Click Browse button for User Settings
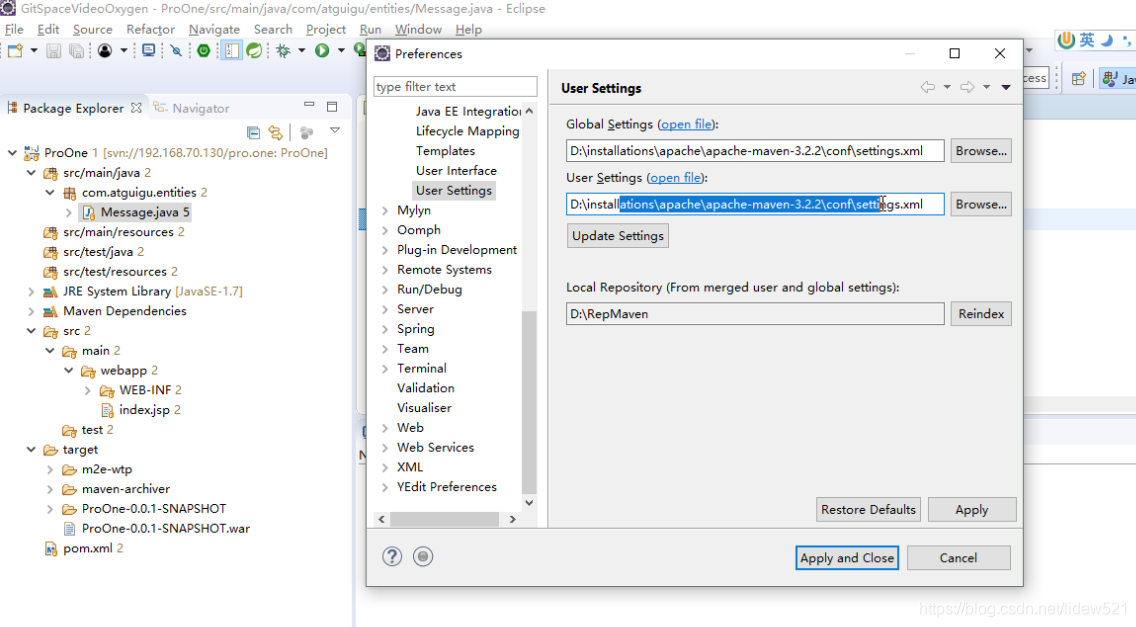1136x627 pixels. pos(981,204)
